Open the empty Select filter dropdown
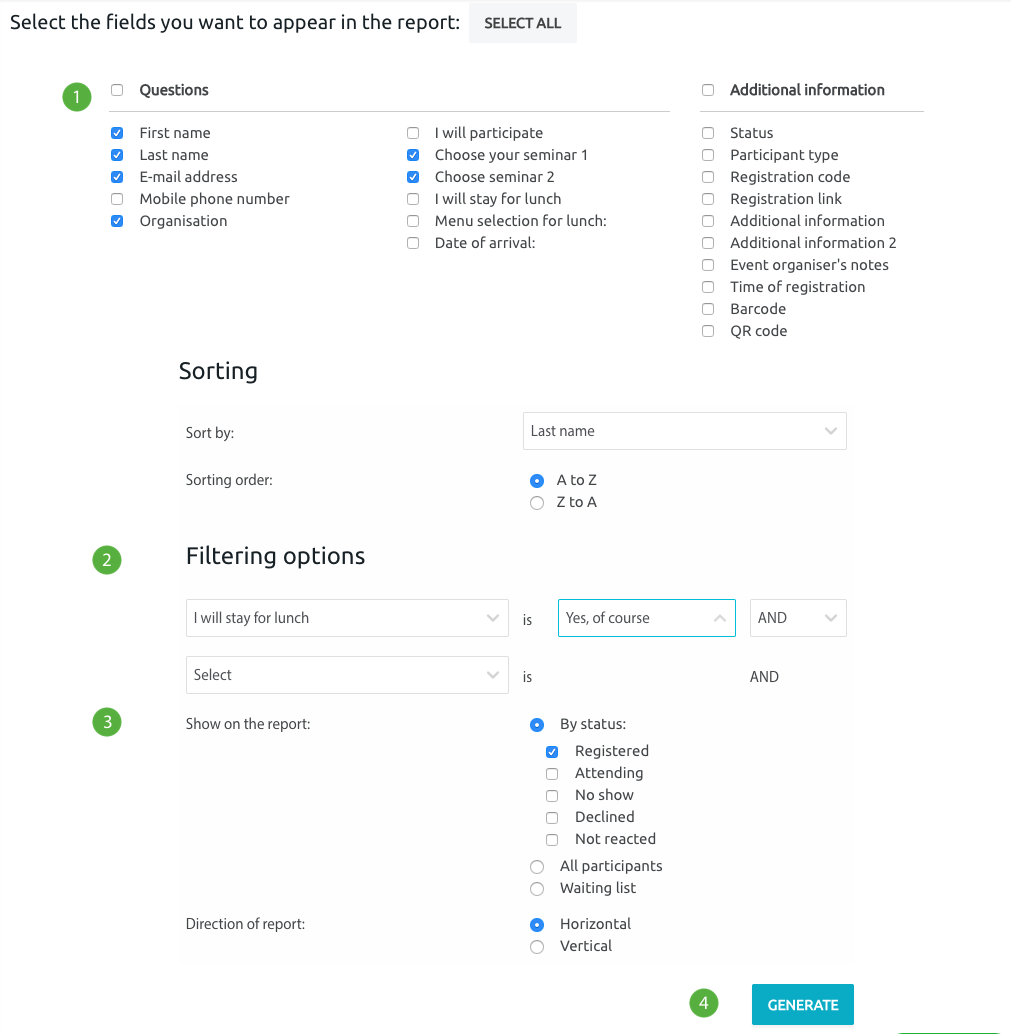This screenshot has height=1034, width=1011. [347, 675]
